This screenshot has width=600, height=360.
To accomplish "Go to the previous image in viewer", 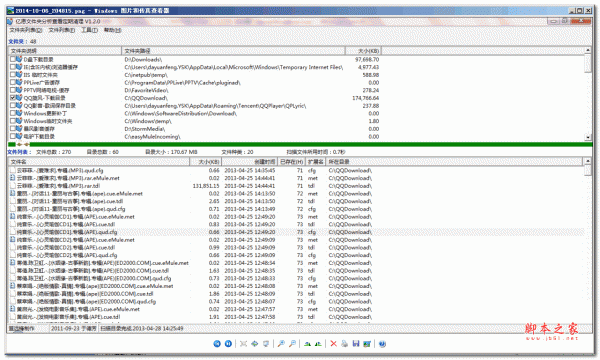I will [217, 344].
